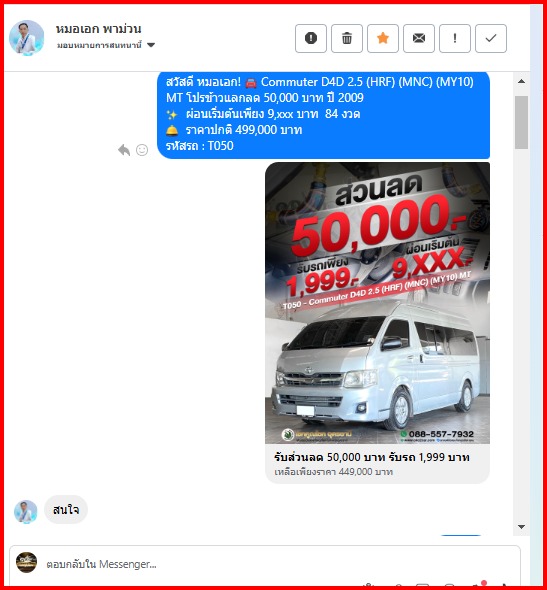Click the contact name หมอเอก พาม่วน
This screenshot has width=547, height=590.
coord(99,29)
